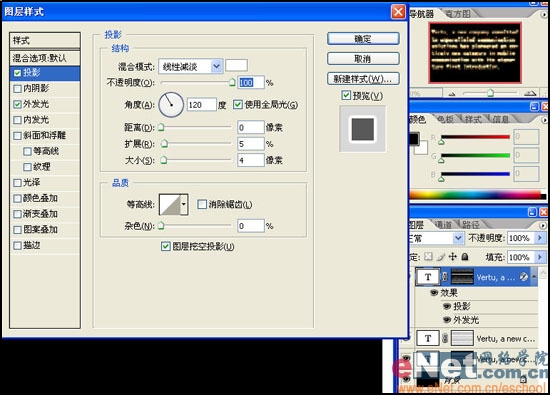Image resolution: width=550 pixels, height=395 pixels.
Task: Click the foreground color black square
Action: tap(414, 139)
